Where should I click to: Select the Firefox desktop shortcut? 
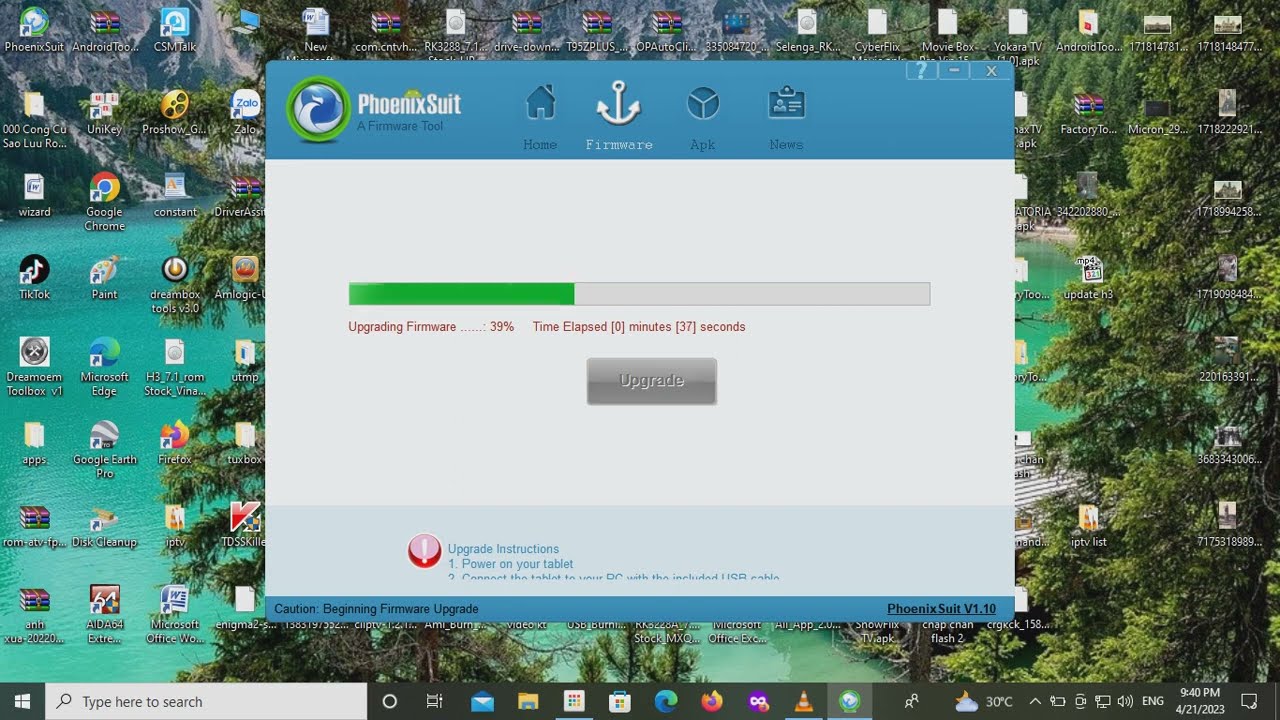pyautogui.click(x=175, y=443)
